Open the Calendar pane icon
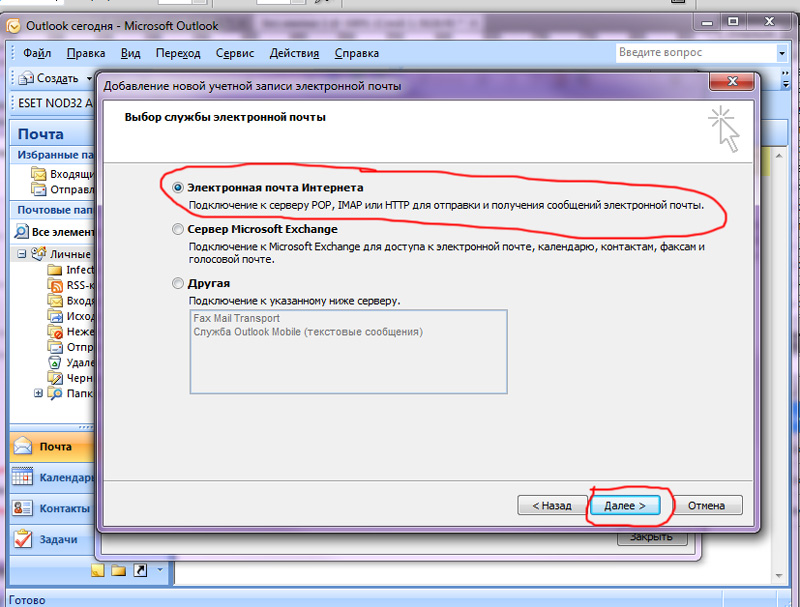This screenshot has width=800, height=607. (x=23, y=478)
